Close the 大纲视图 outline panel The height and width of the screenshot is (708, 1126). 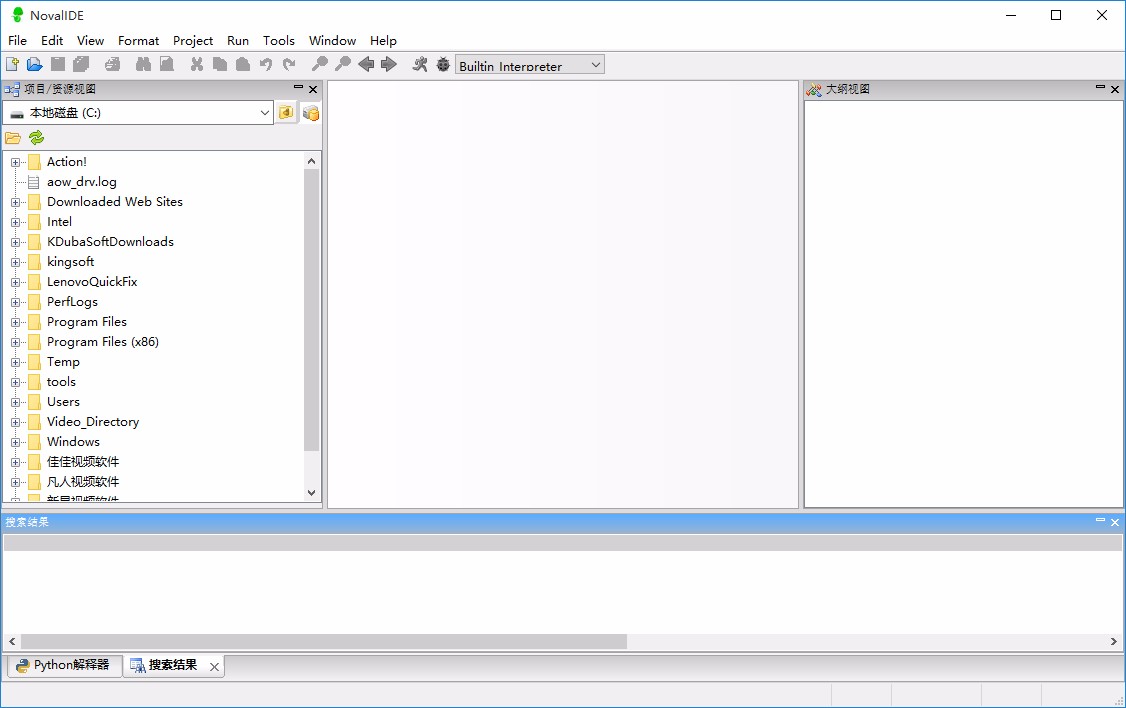[x=1115, y=90]
